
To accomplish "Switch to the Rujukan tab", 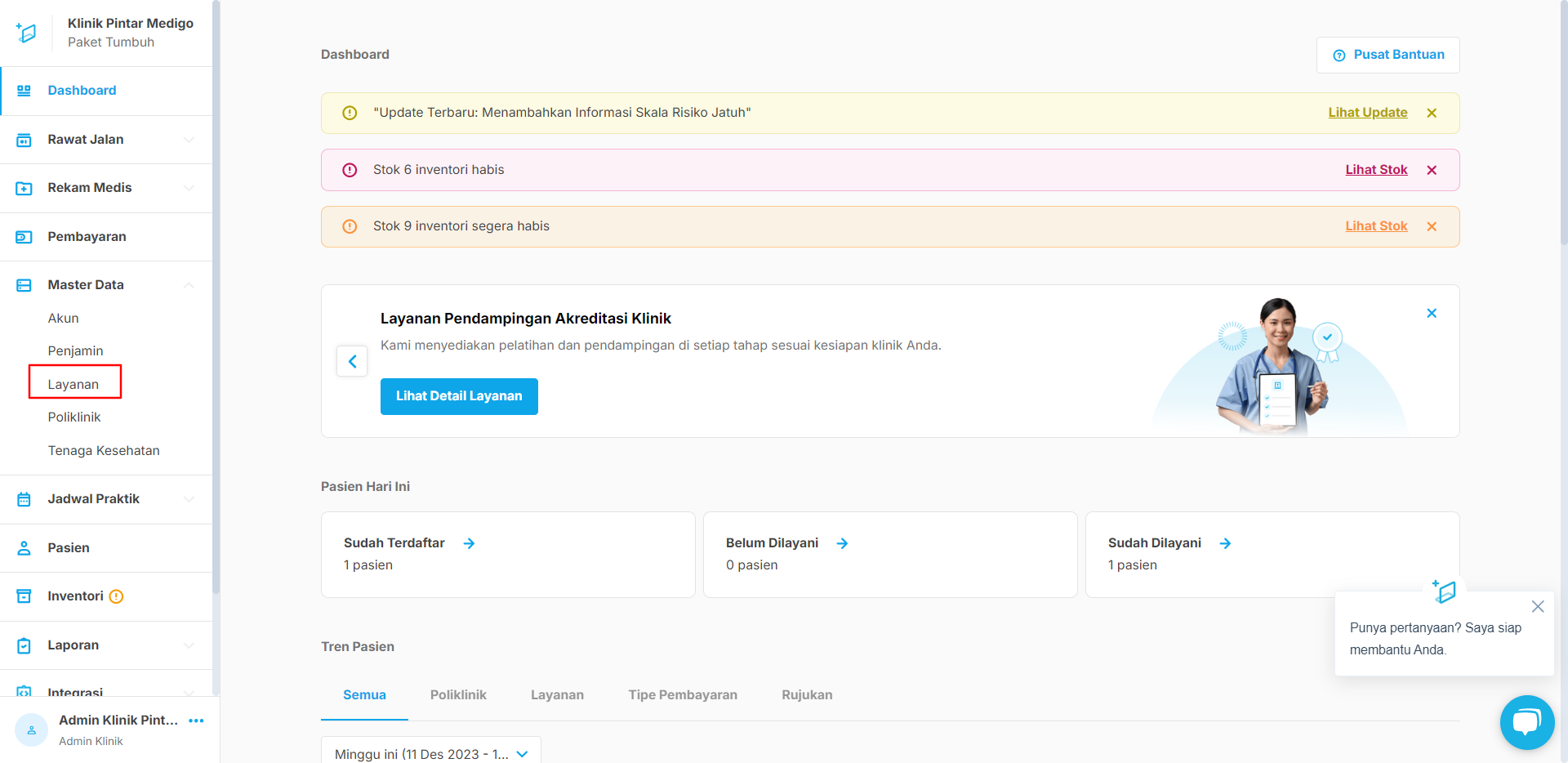I will click(807, 695).
